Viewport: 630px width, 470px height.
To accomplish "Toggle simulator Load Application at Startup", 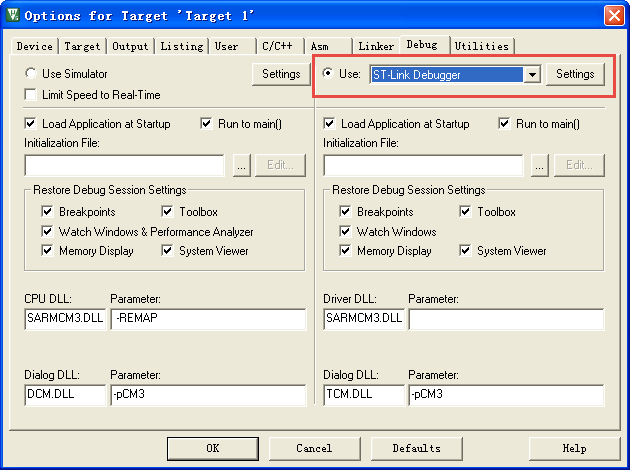I will [x=31, y=123].
